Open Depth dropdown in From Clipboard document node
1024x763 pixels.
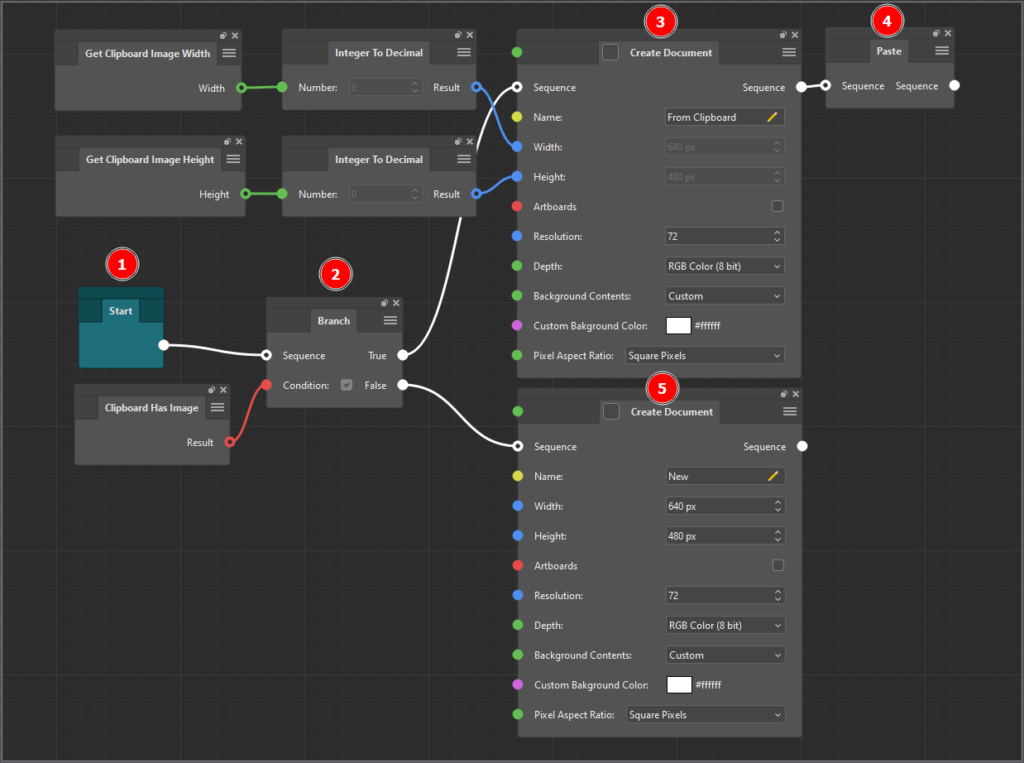pyautogui.click(x=724, y=266)
